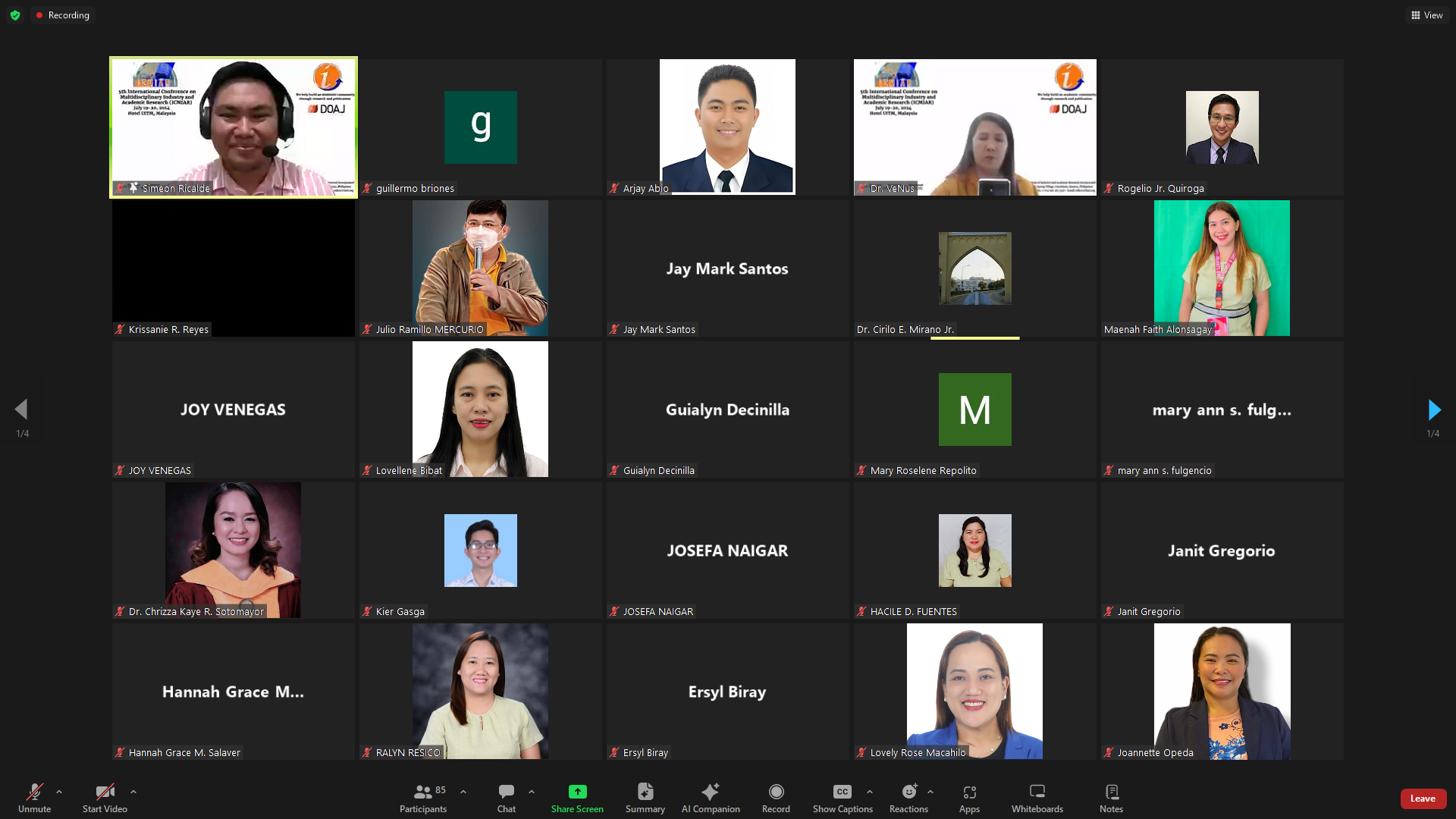Select Simeon Ricalde's video tile
The width and height of the screenshot is (1456, 819).
(x=234, y=127)
